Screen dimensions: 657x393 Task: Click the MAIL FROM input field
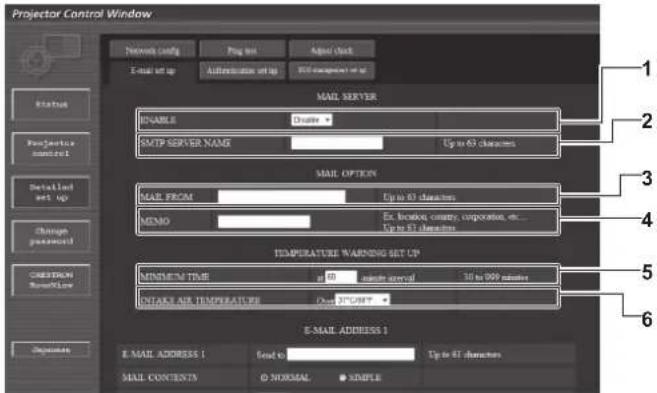coord(282,196)
